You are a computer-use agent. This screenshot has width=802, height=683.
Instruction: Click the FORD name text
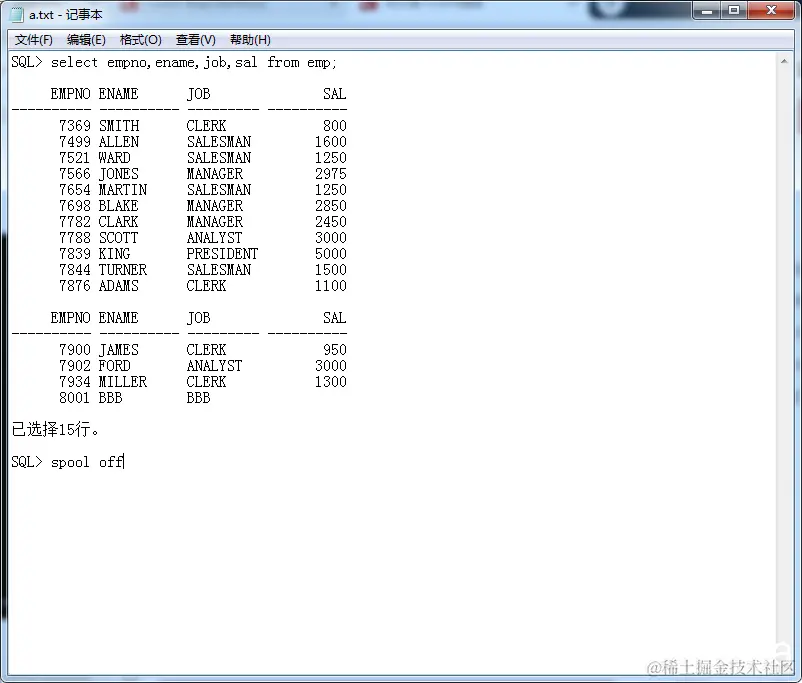coord(115,366)
